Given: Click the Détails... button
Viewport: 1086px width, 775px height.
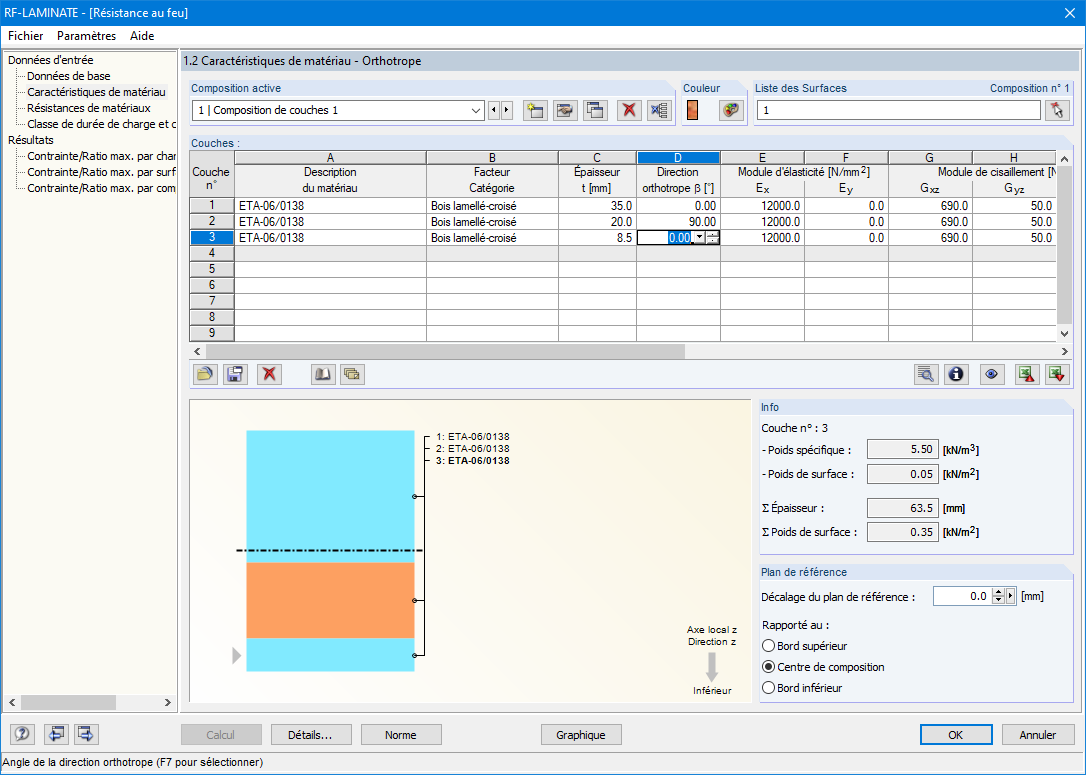Looking at the screenshot, I should click(x=311, y=735).
